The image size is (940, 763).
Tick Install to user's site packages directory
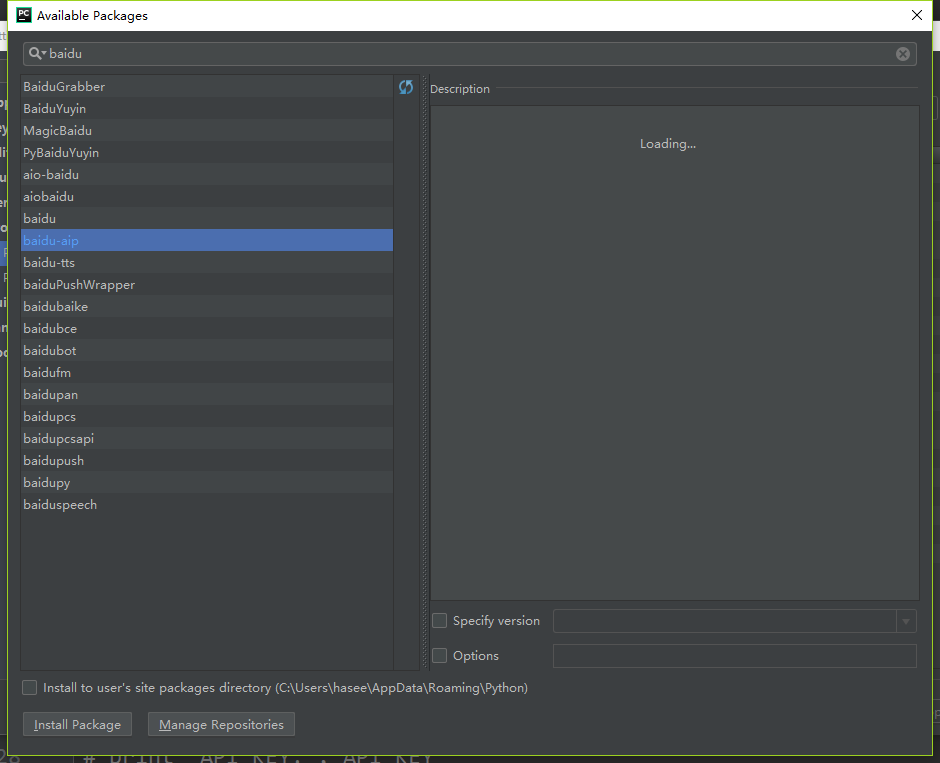tap(29, 687)
